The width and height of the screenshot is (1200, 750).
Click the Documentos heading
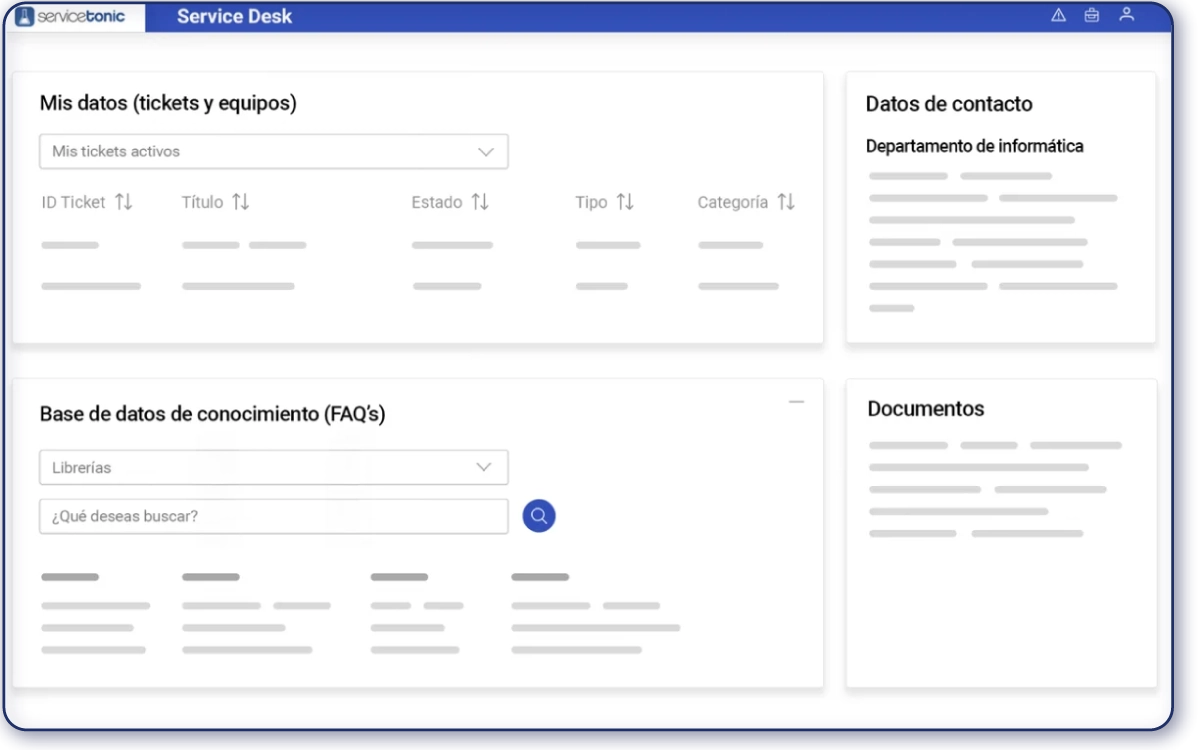[x=926, y=409]
